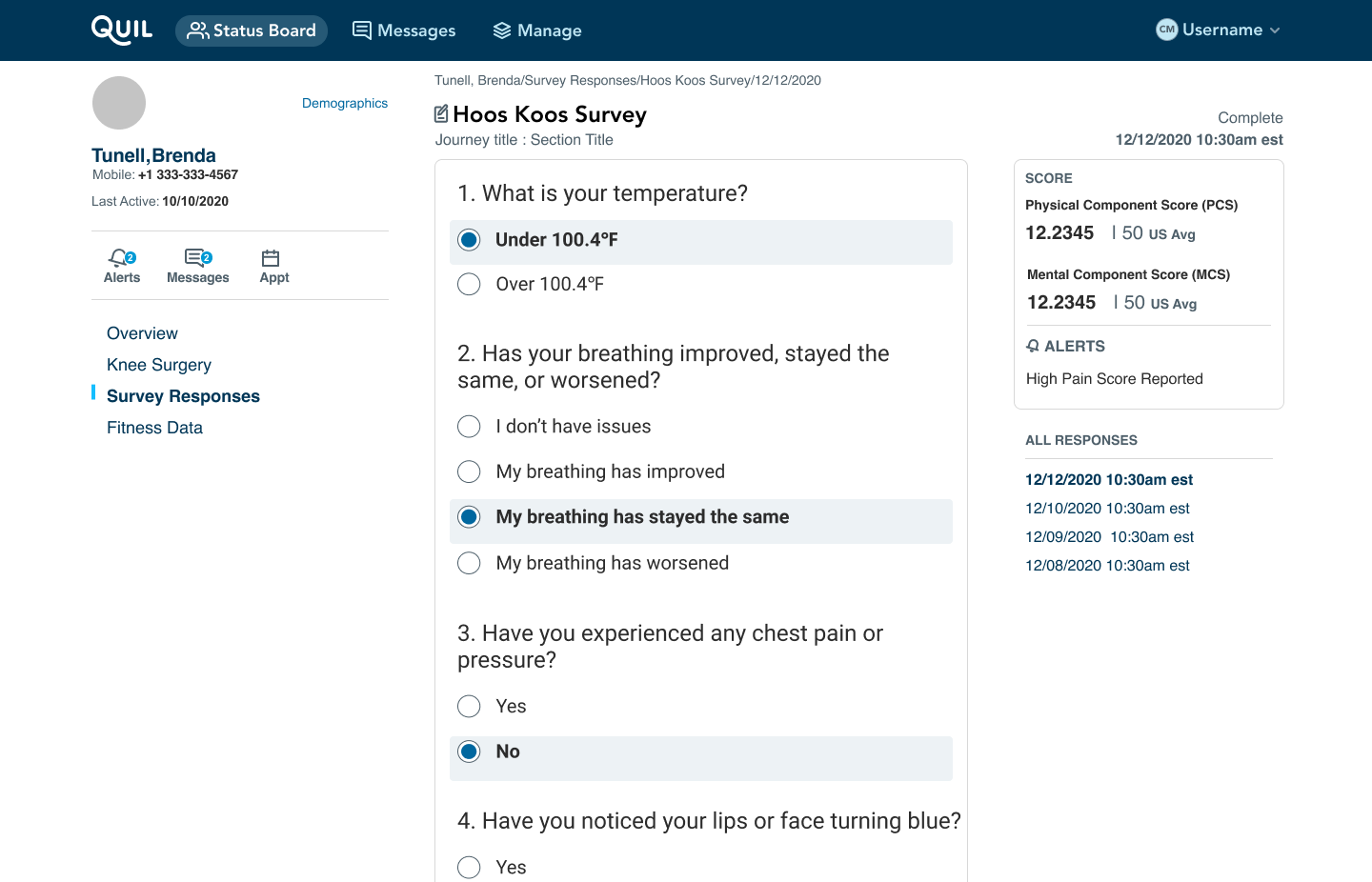
Task: Click the patient profile photo placeholder
Action: click(119, 103)
